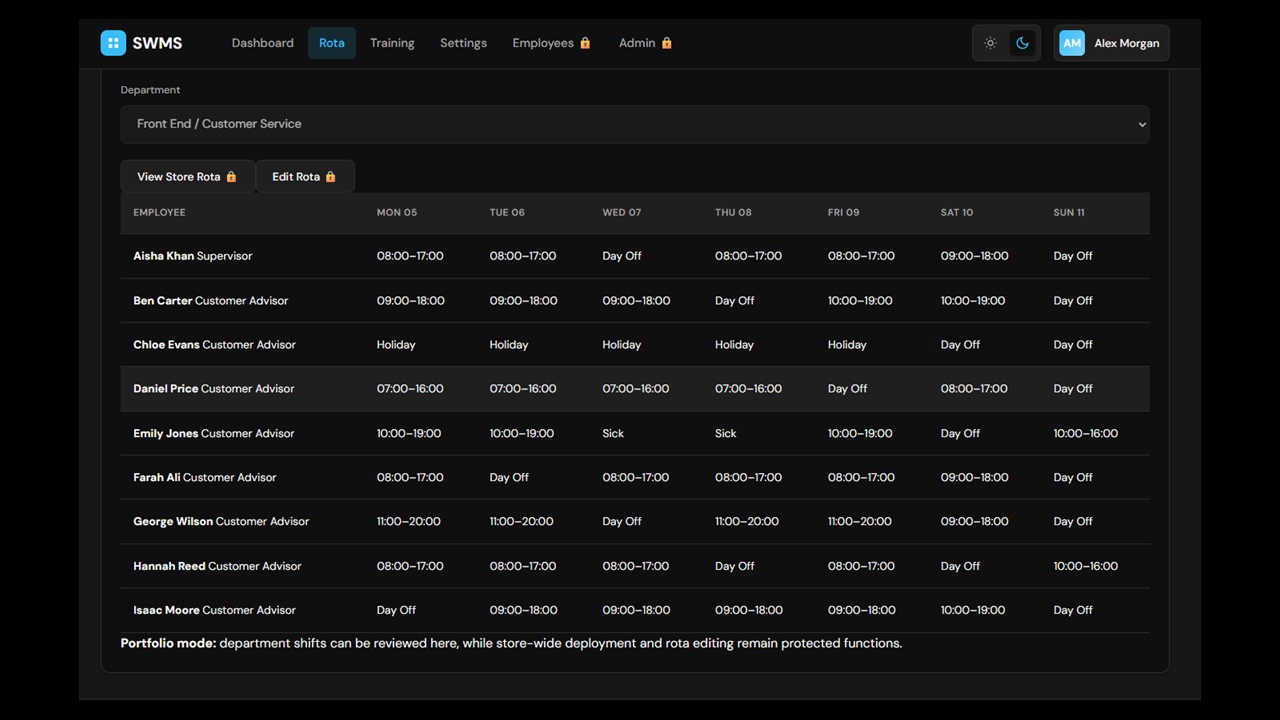This screenshot has height=720, width=1280.
Task: Open the Employees navigation item
Action: 552,43
